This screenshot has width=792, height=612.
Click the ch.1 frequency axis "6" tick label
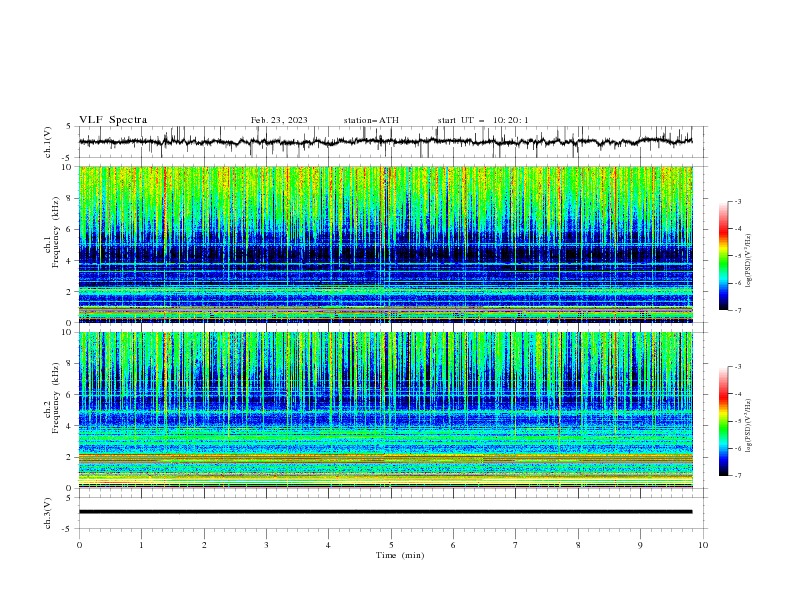pos(70,230)
